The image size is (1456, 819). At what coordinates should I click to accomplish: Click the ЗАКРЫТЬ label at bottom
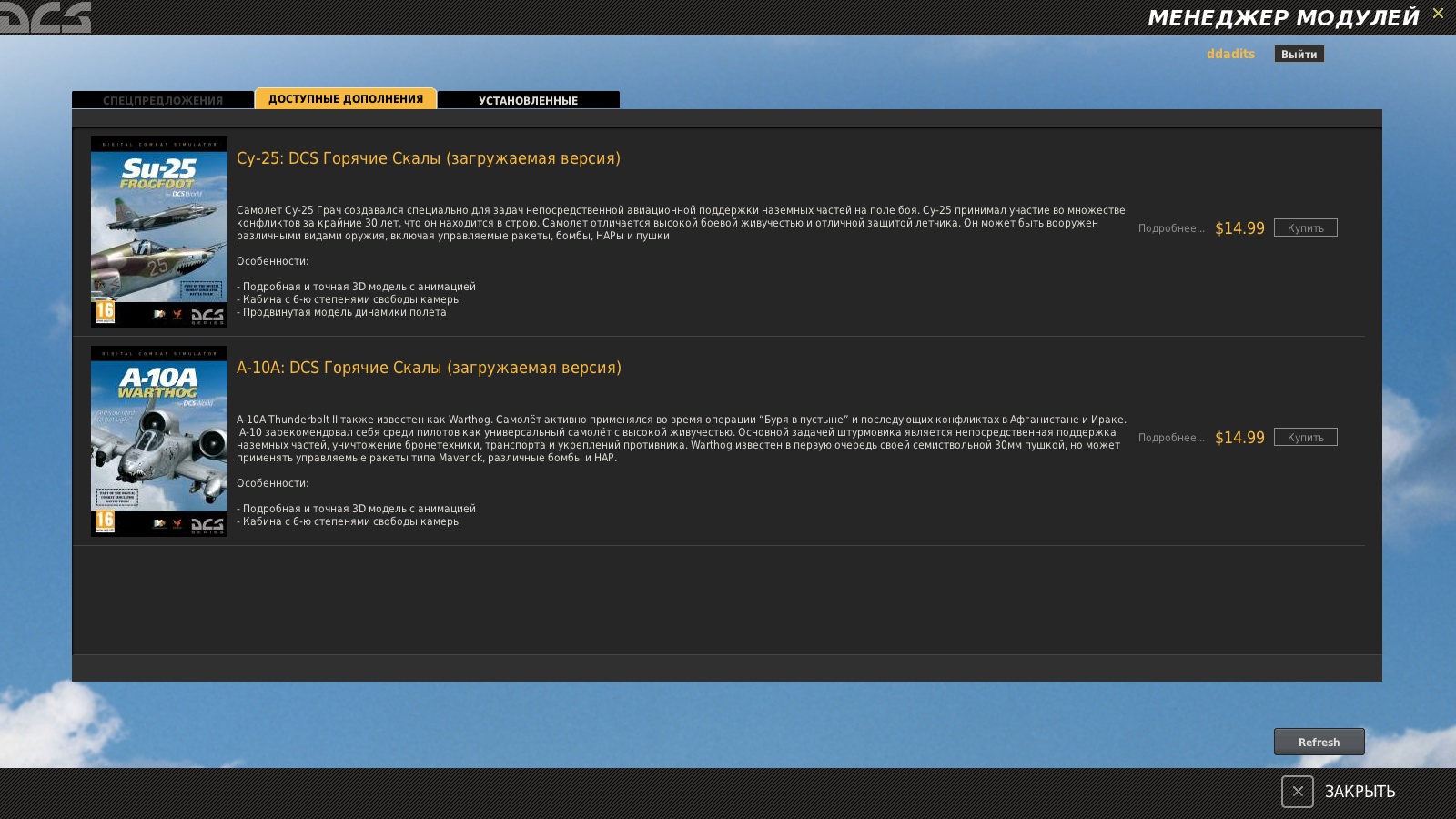point(1360,792)
